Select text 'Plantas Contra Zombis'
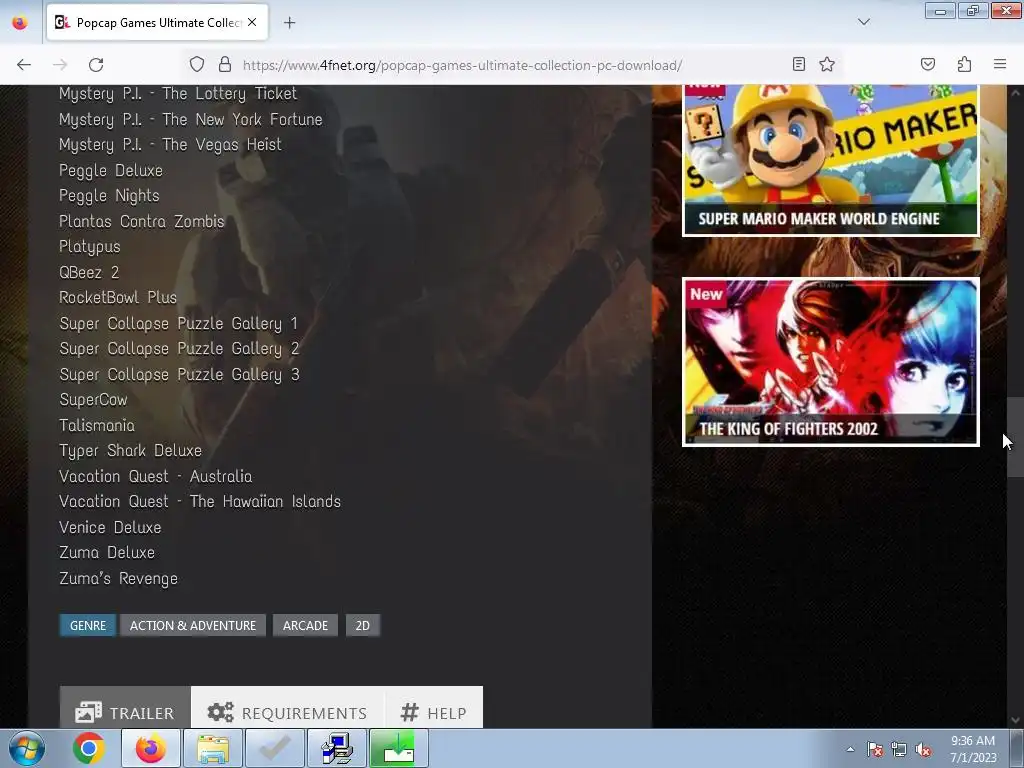 (142, 221)
